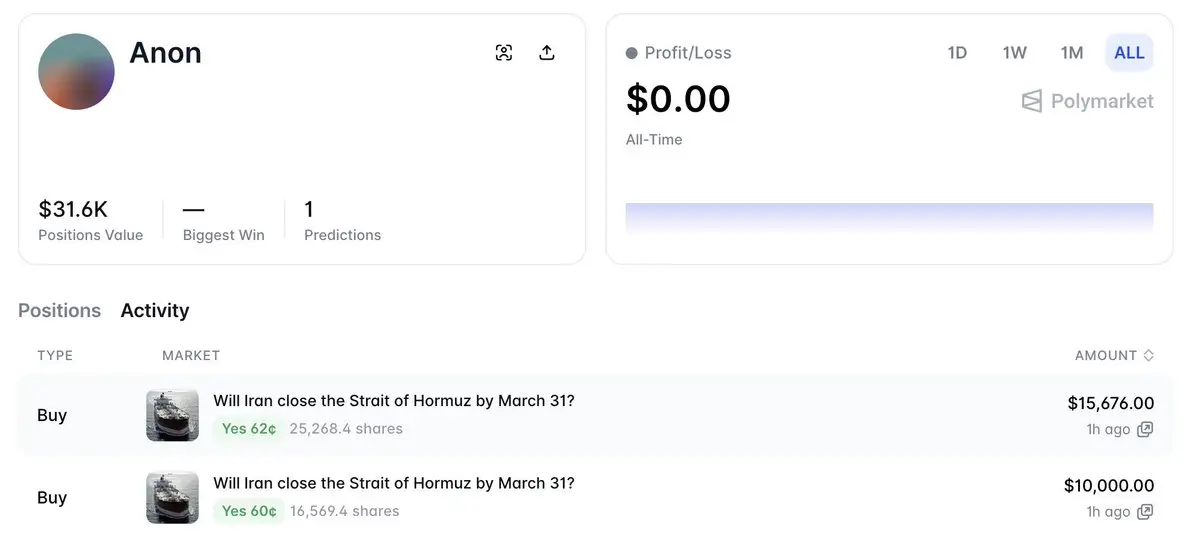Click the share/upload profile icon
The width and height of the screenshot is (1200, 559).
coord(547,53)
